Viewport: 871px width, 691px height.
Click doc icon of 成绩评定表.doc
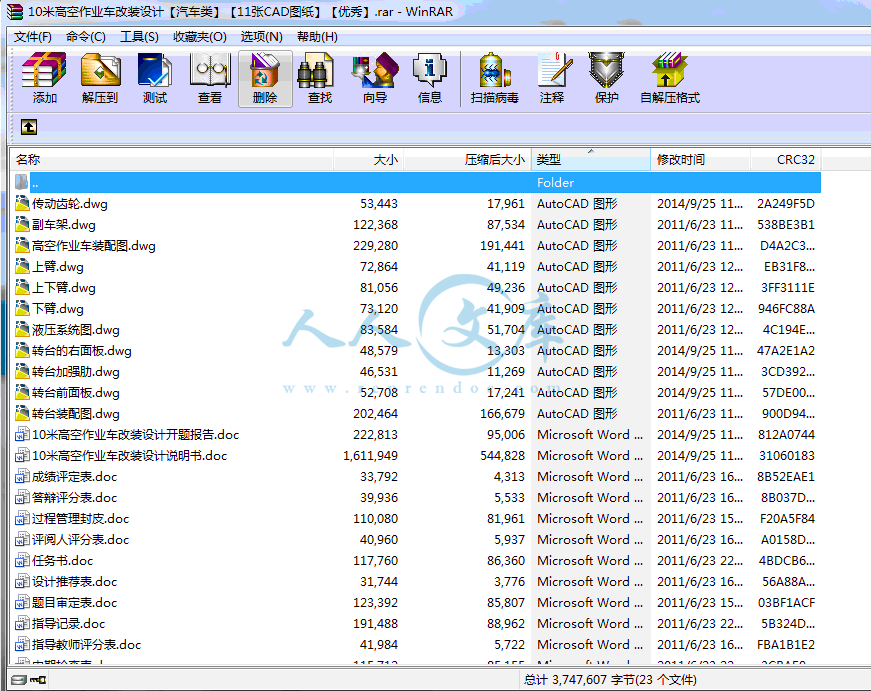(22, 476)
